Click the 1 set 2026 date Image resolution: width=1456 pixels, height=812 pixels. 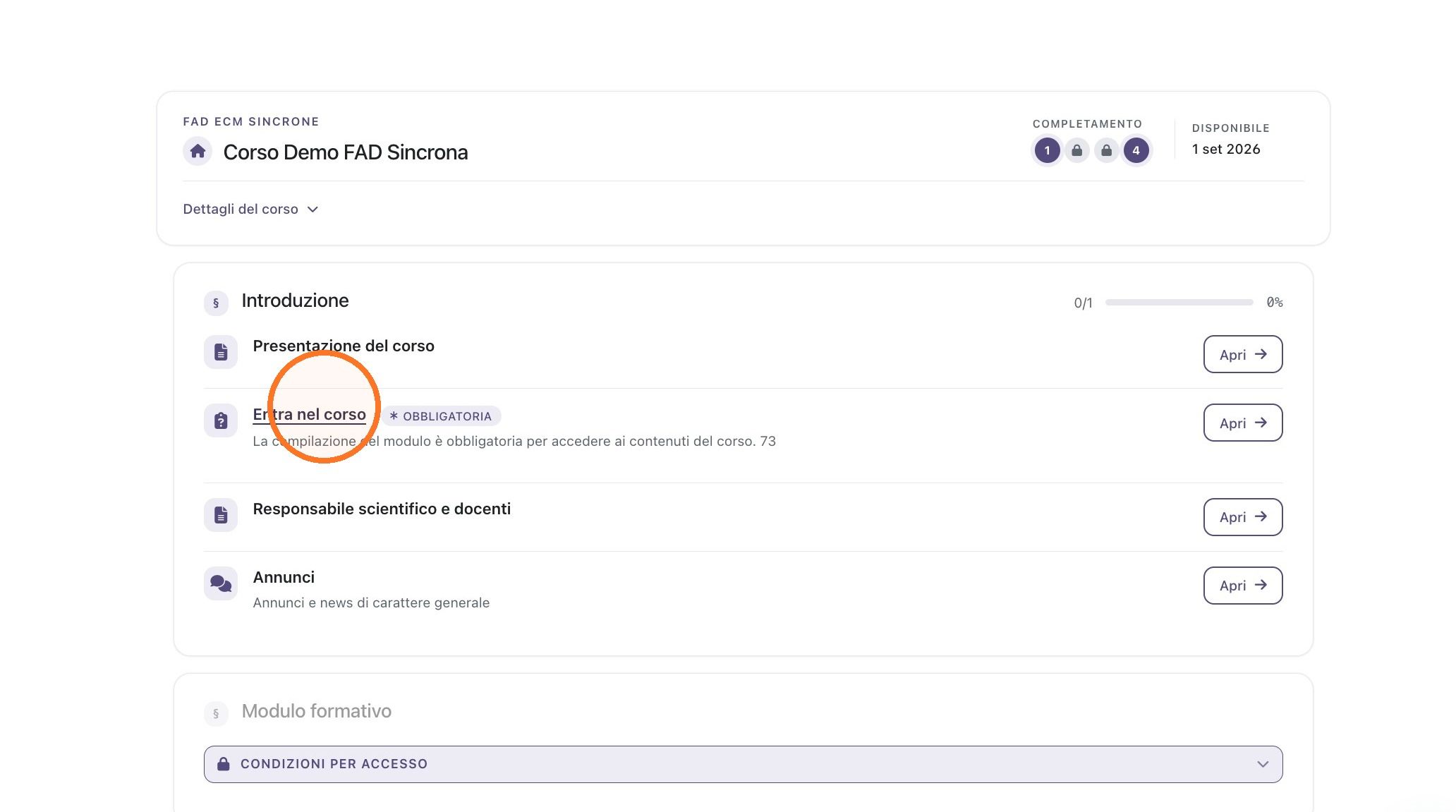1225,149
